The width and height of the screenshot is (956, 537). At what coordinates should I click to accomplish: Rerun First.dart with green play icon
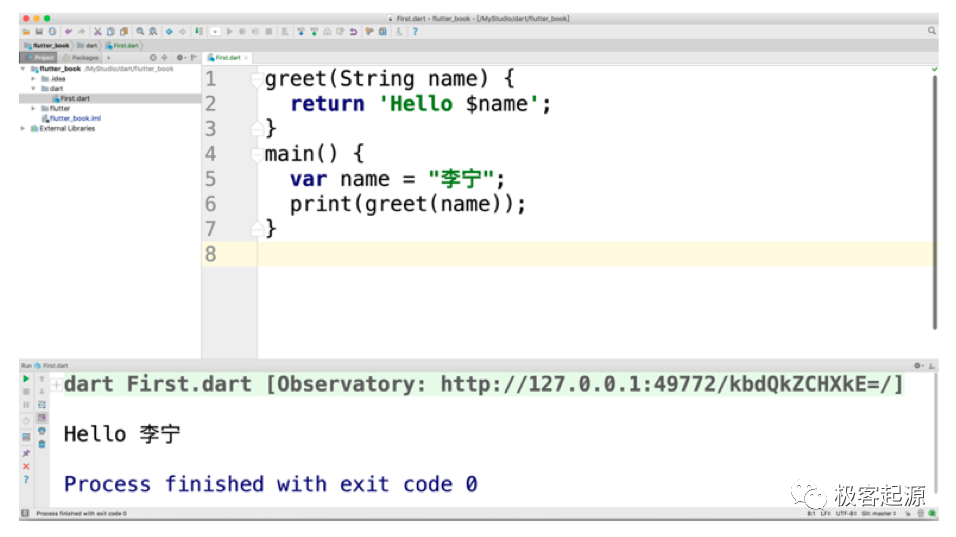coord(26,379)
